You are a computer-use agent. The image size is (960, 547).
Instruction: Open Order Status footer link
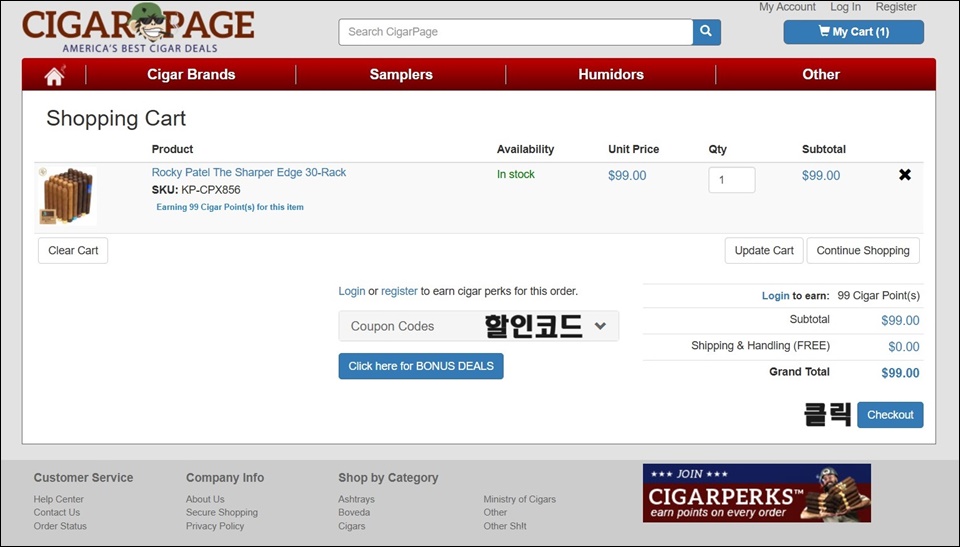(x=60, y=526)
